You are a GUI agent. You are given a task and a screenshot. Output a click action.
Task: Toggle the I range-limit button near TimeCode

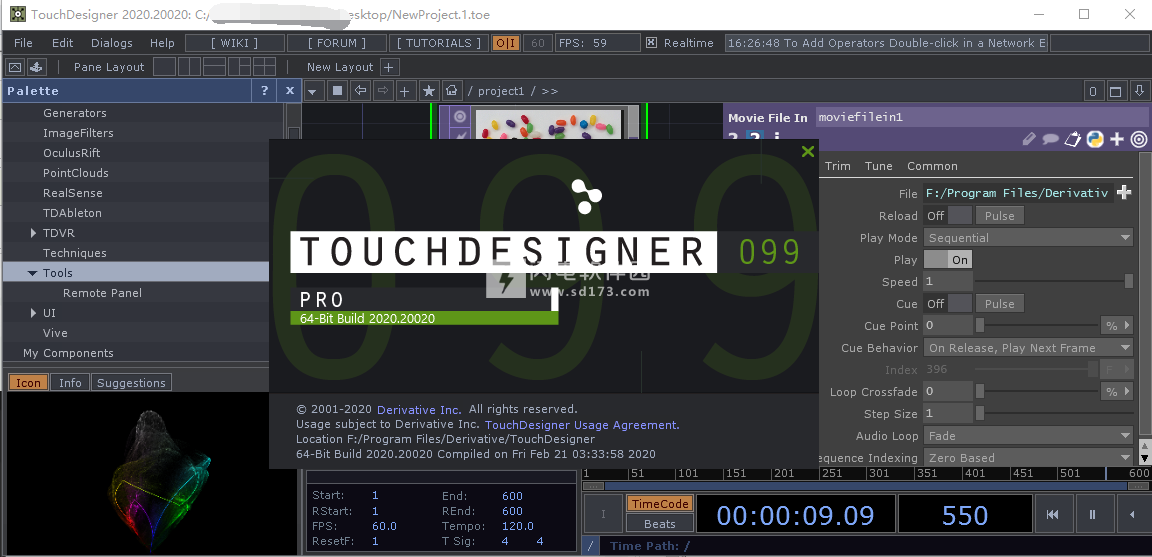pos(603,514)
